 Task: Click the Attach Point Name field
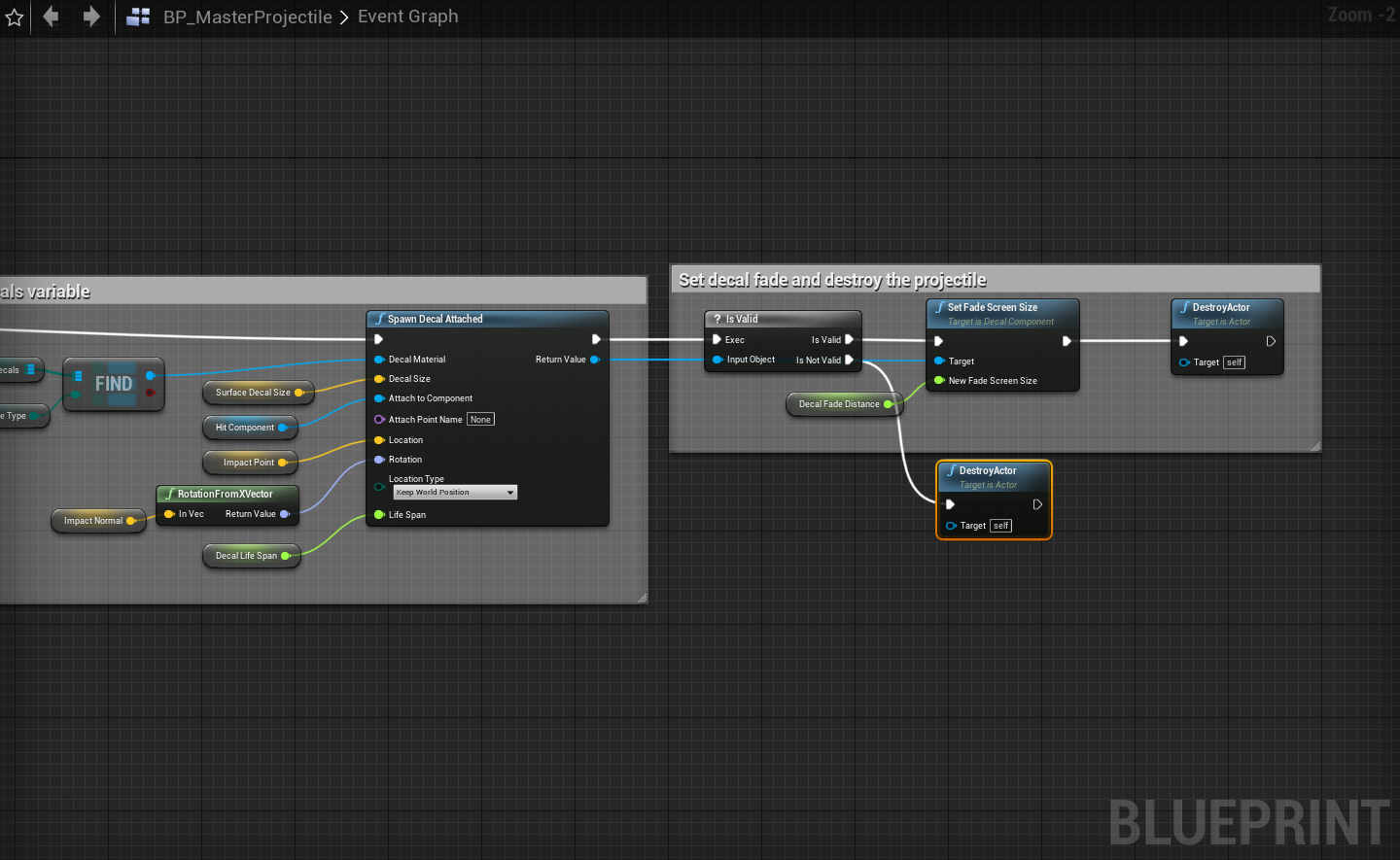coord(480,420)
